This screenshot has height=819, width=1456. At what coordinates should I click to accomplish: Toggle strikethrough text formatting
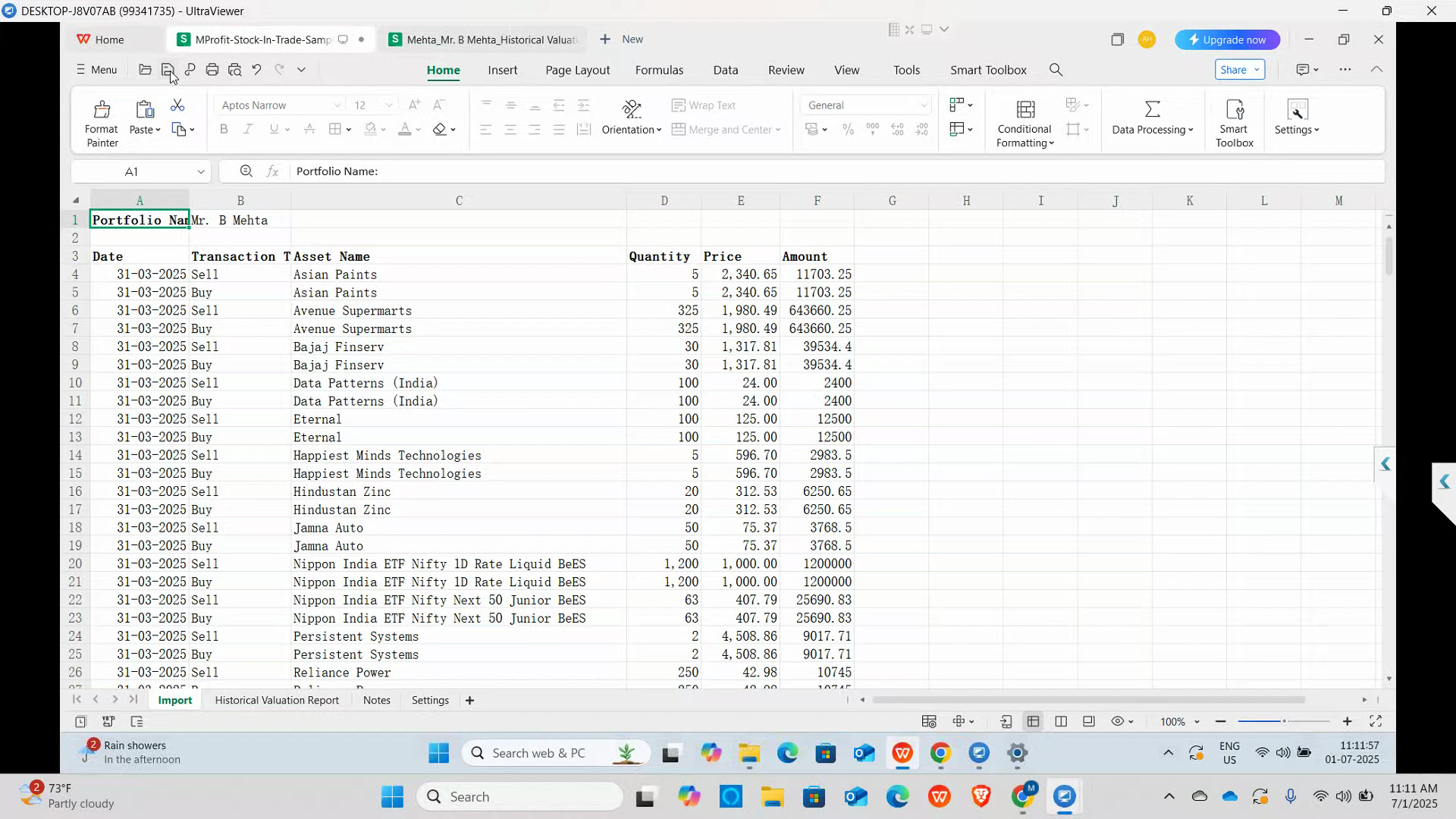[309, 130]
